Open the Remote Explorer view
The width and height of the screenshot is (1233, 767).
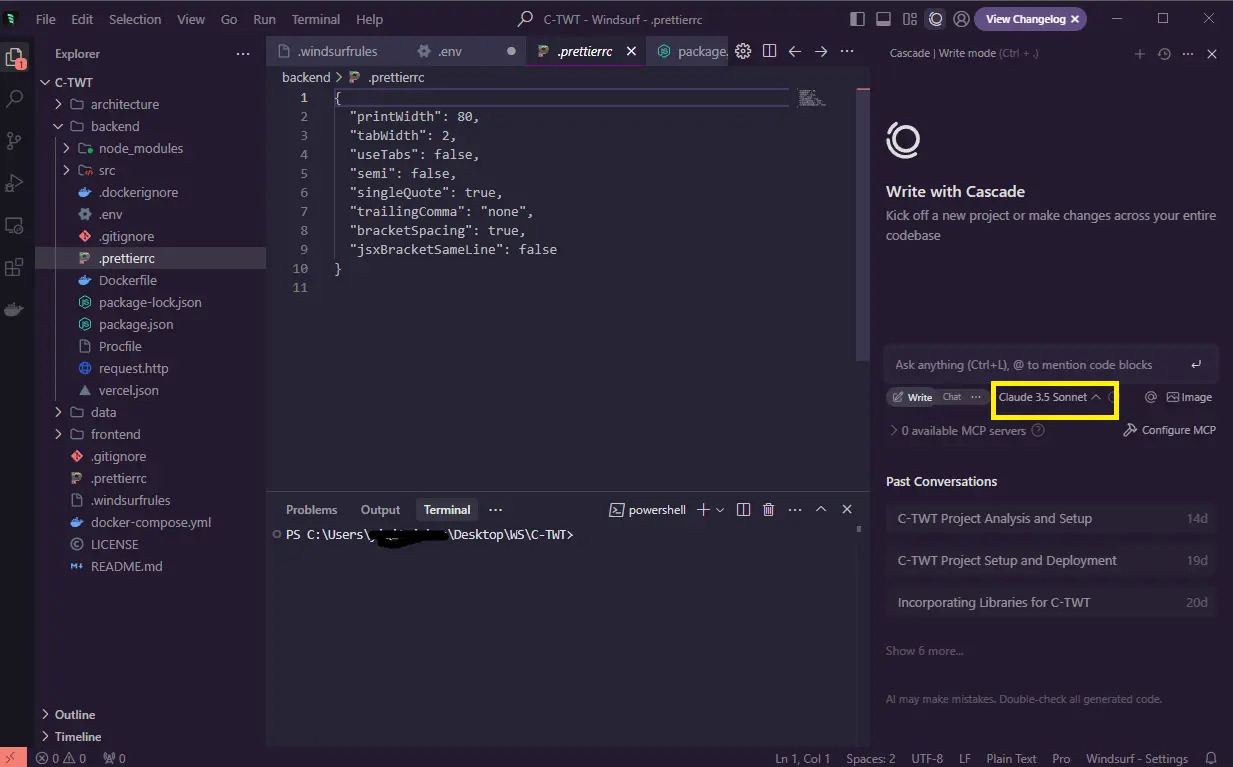pyautogui.click(x=15, y=226)
